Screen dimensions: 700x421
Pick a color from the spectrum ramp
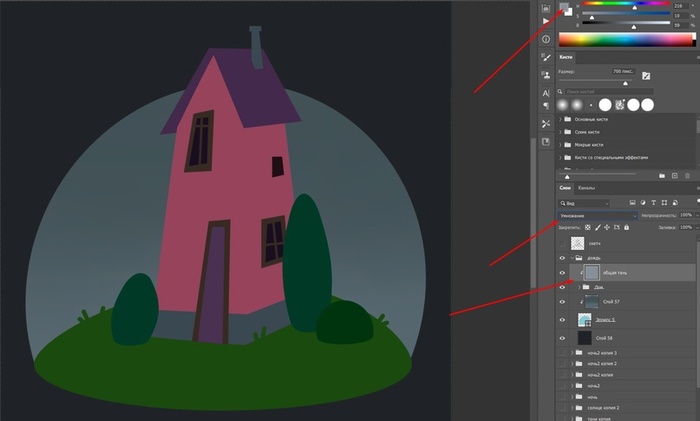click(627, 39)
